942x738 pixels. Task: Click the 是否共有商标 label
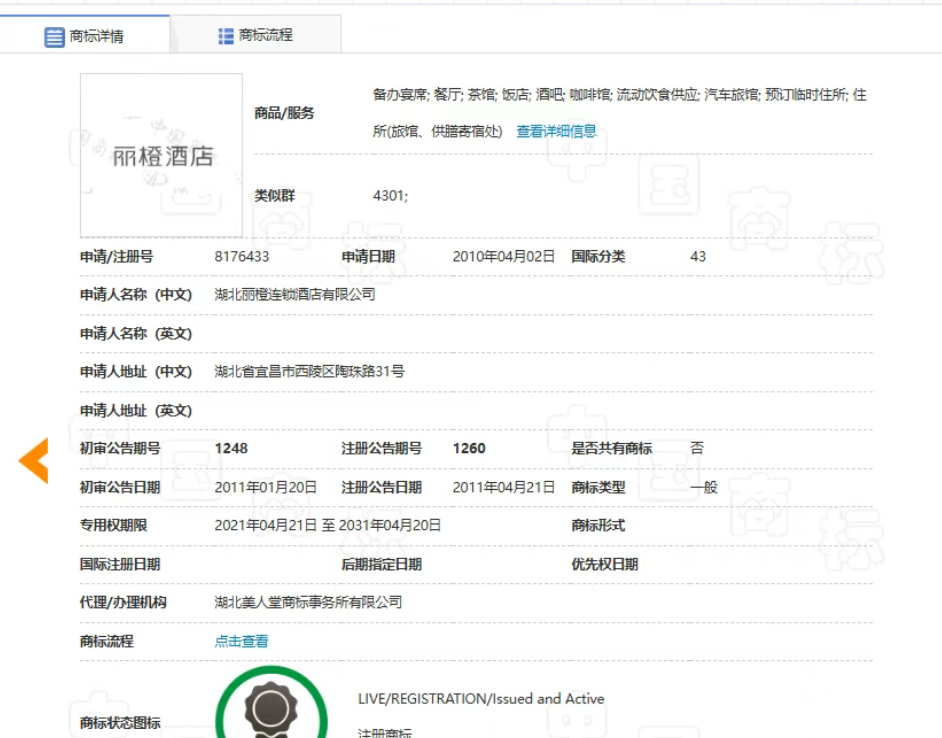point(612,448)
